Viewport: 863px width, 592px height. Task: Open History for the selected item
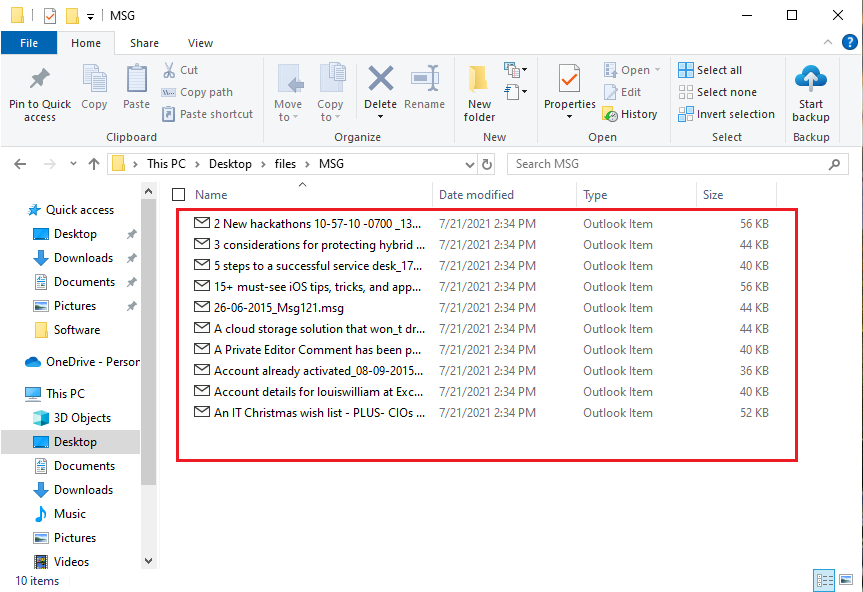[x=631, y=113]
